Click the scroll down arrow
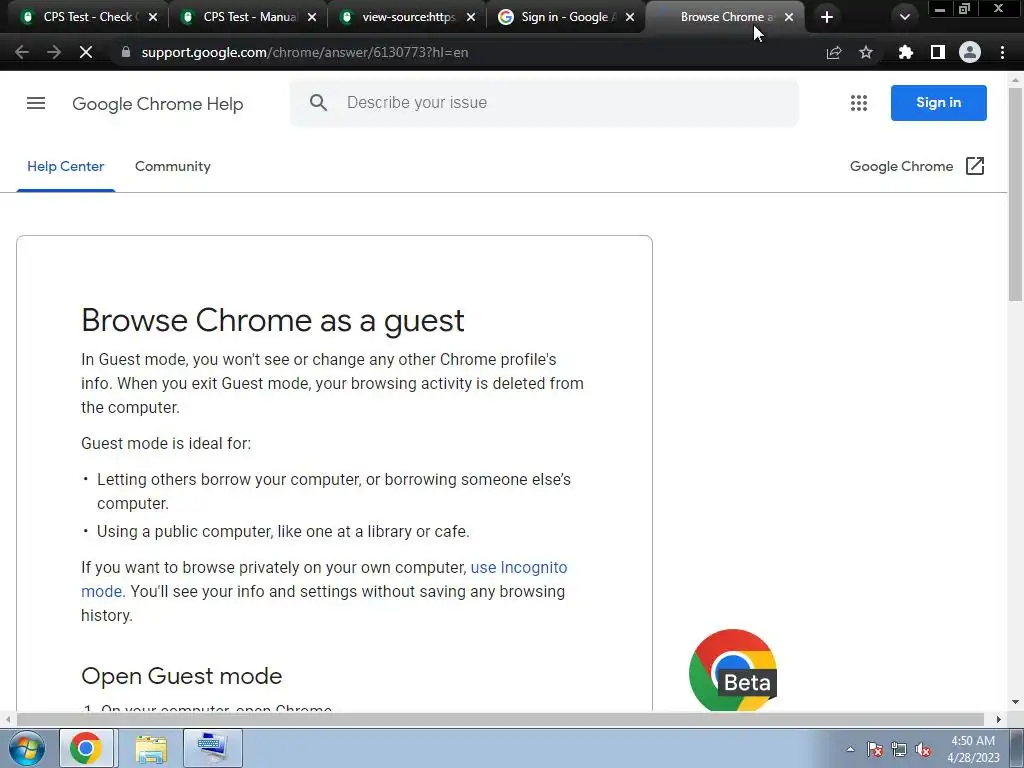The height and width of the screenshot is (768, 1024). point(1015,703)
